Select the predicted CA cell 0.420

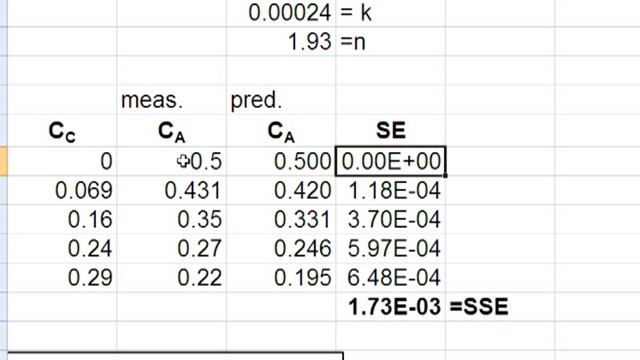281,191
